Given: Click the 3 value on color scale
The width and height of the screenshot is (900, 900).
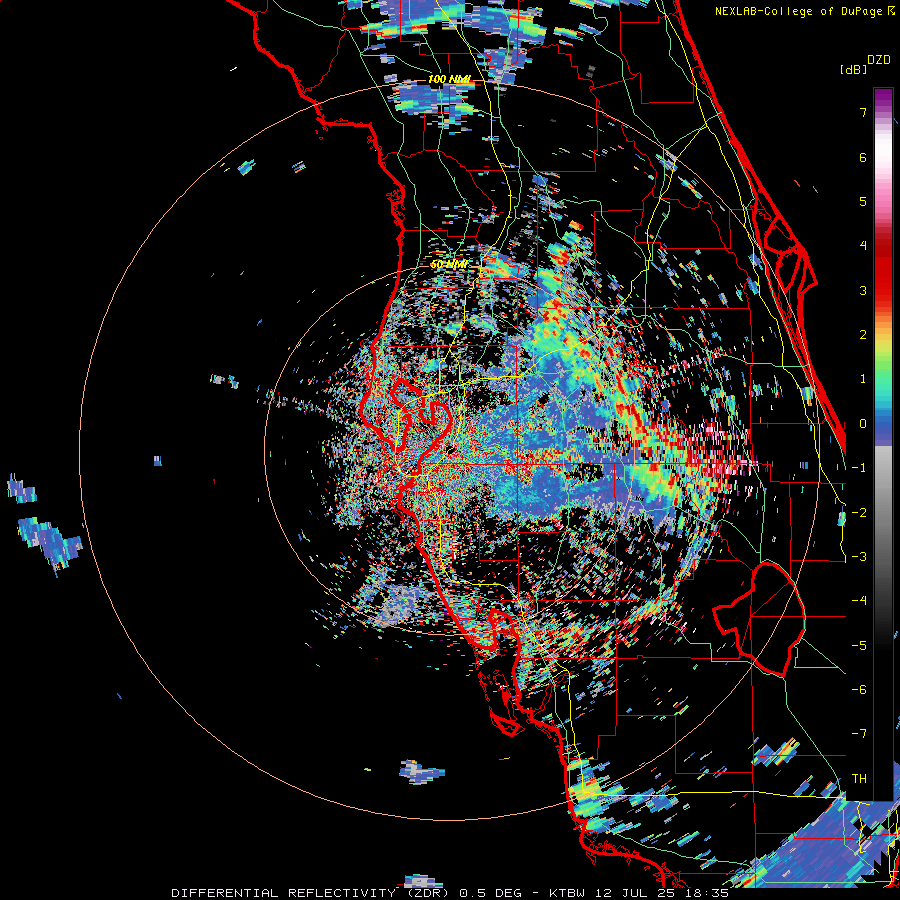Looking at the screenshot, I should tap(863, 290).
